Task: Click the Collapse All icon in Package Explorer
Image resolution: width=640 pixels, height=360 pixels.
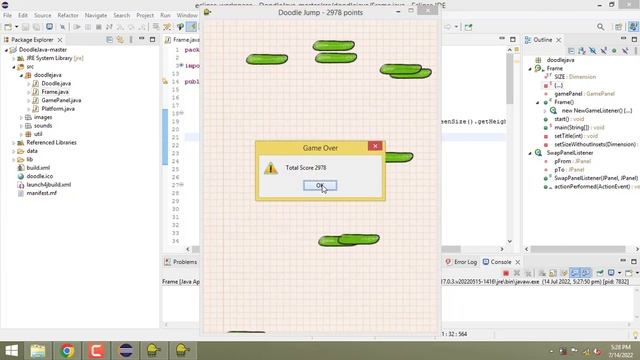Action: click(109, 40)
